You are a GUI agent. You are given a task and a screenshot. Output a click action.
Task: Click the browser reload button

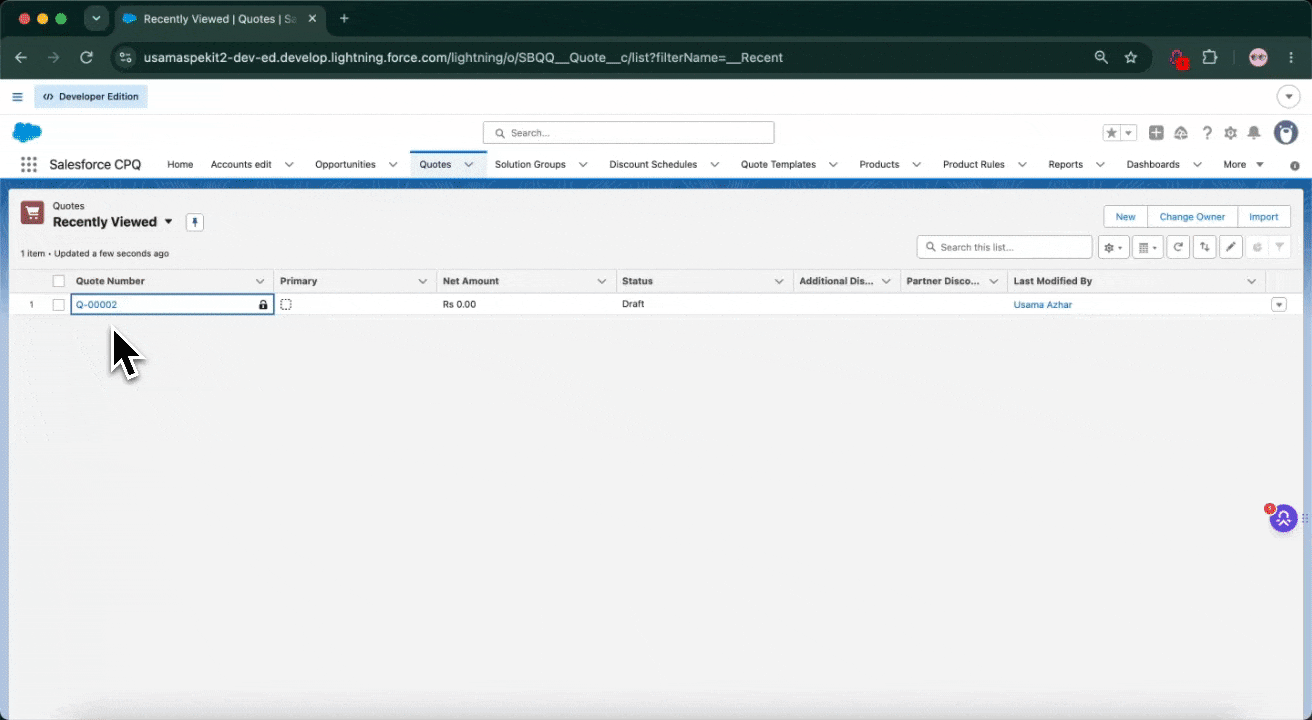coord(87,58)
